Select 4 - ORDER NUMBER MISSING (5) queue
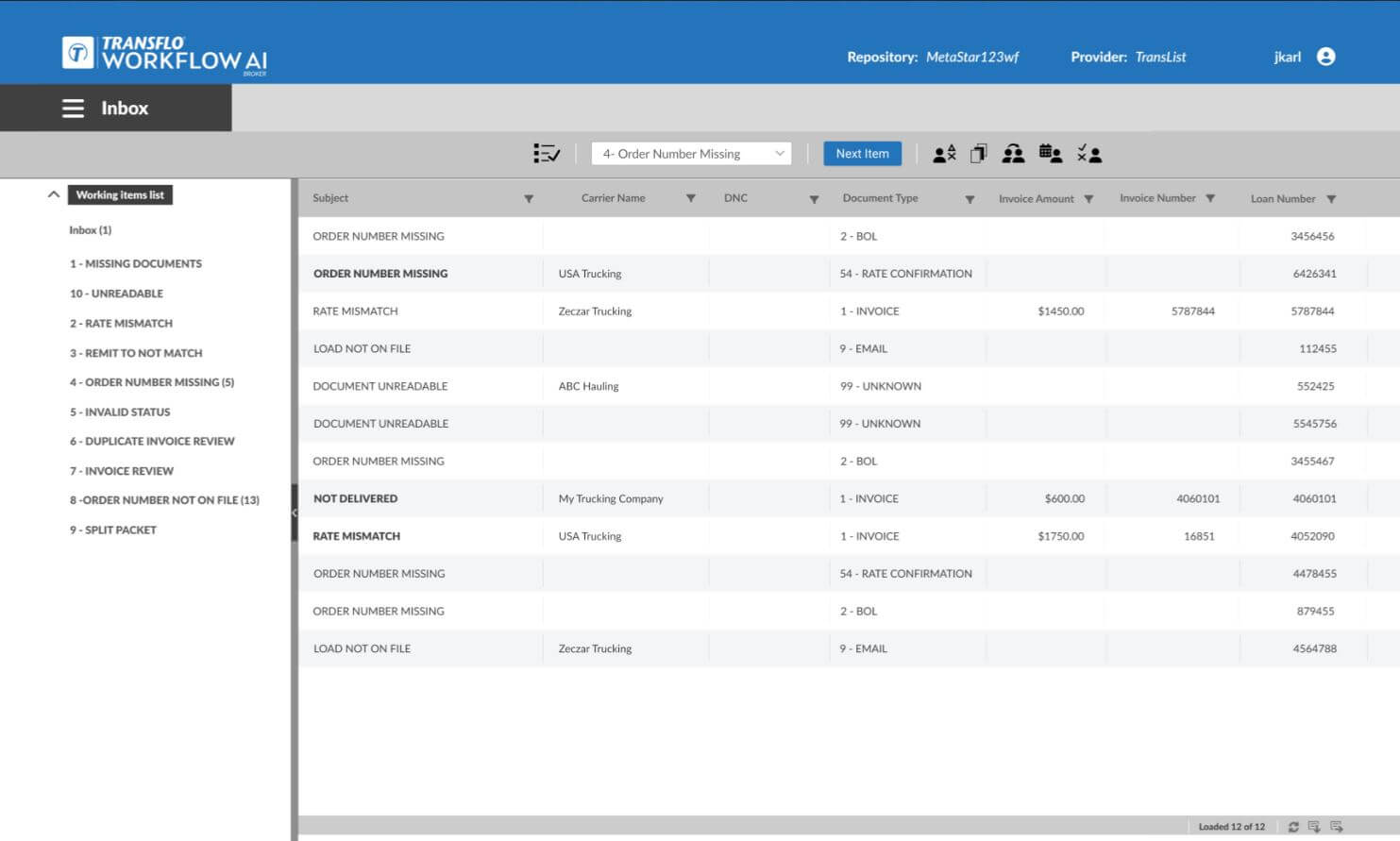Image resolution: width=1400 pixels, height=841 pixels. (x=152, y=382)
